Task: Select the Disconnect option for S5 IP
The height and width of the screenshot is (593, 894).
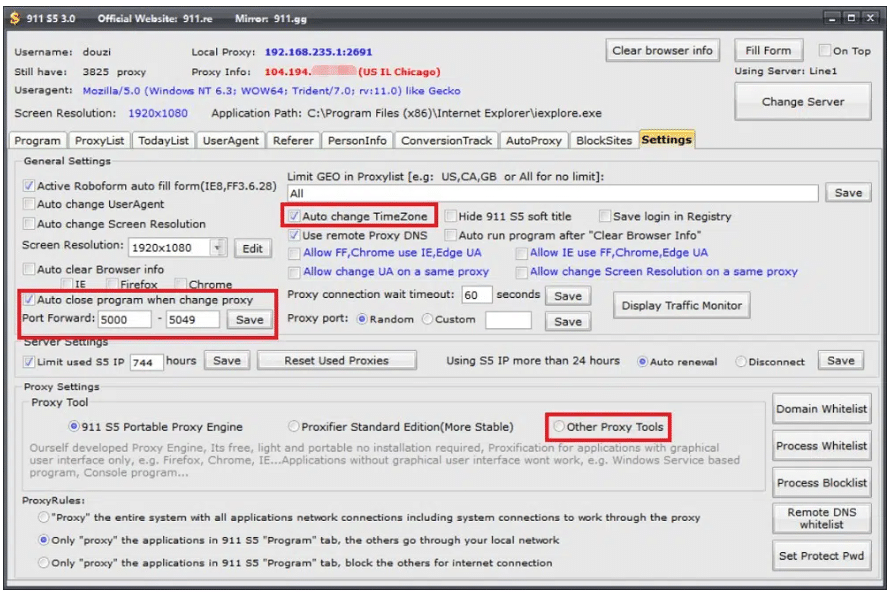Action: point(741,362)
